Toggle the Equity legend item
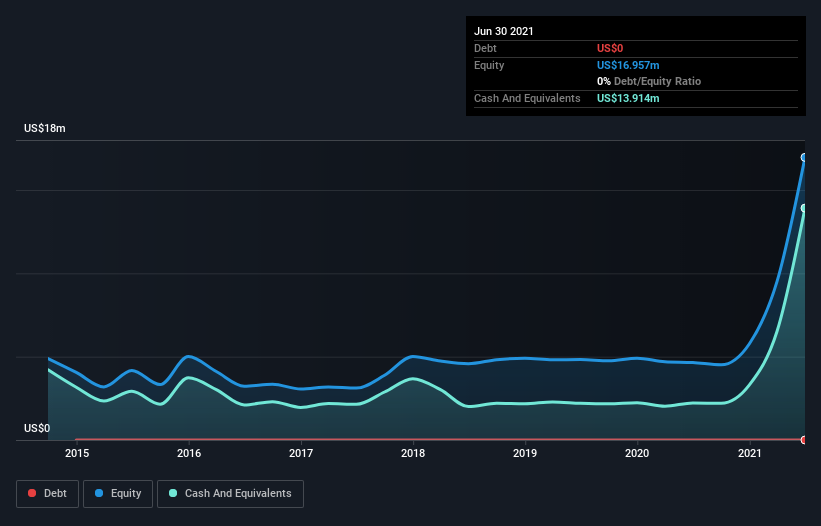This screenshot has height=526, width=821. [117, 493]
